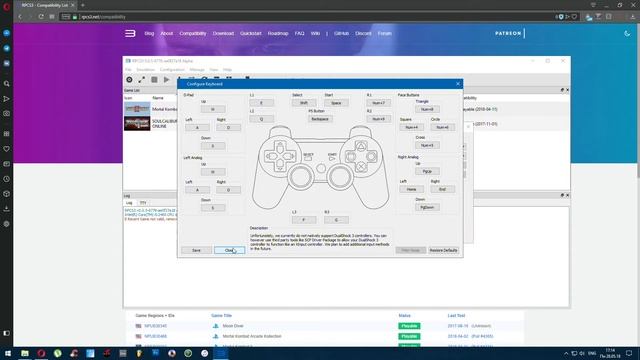
Task: Rebind the Cross face button
Action: (427, 145)
